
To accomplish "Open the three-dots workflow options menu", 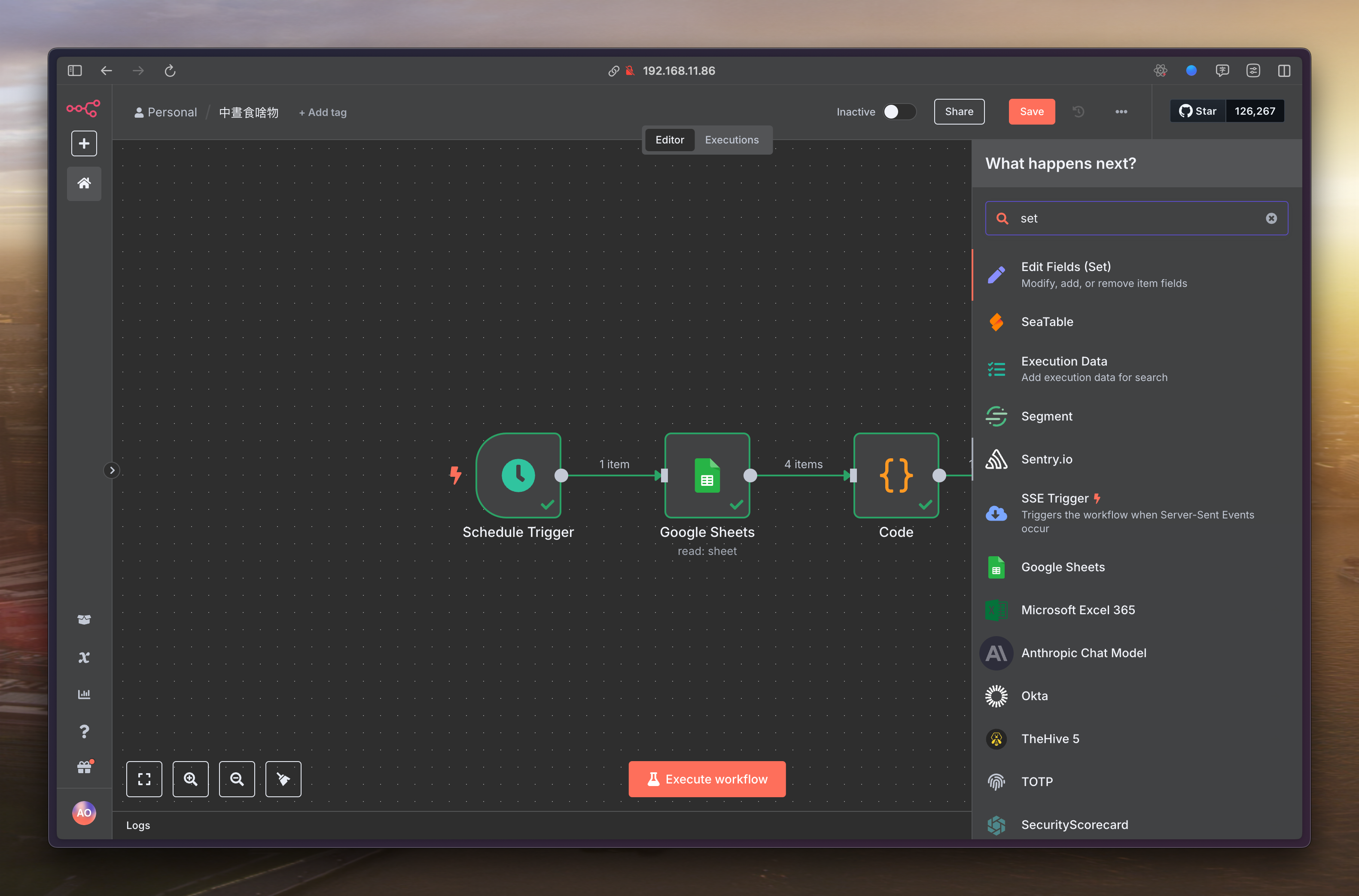I will (1121, 111).
